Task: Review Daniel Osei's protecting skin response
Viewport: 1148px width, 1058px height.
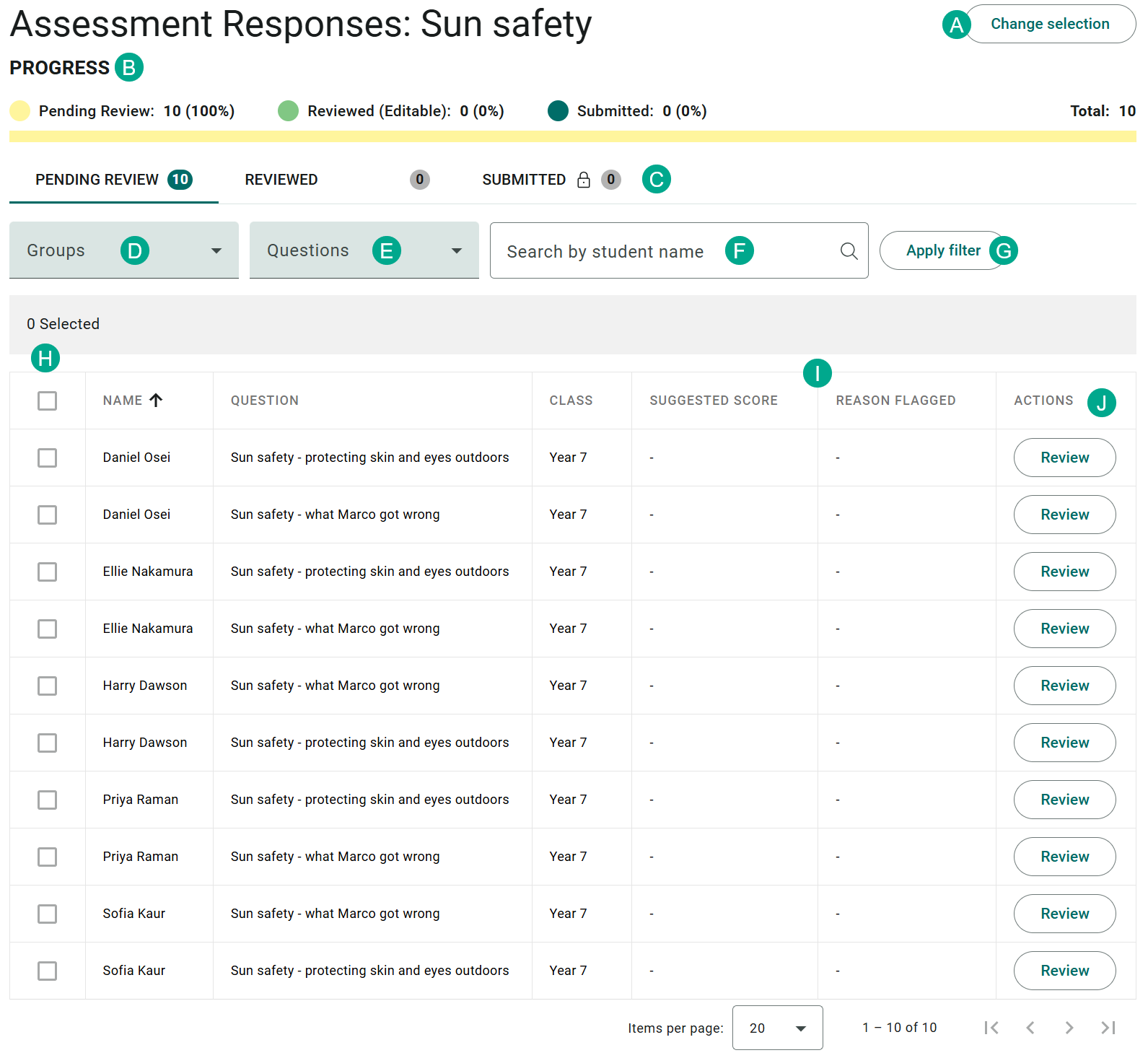Action: pyautogui.click(x=1064, y=458)
